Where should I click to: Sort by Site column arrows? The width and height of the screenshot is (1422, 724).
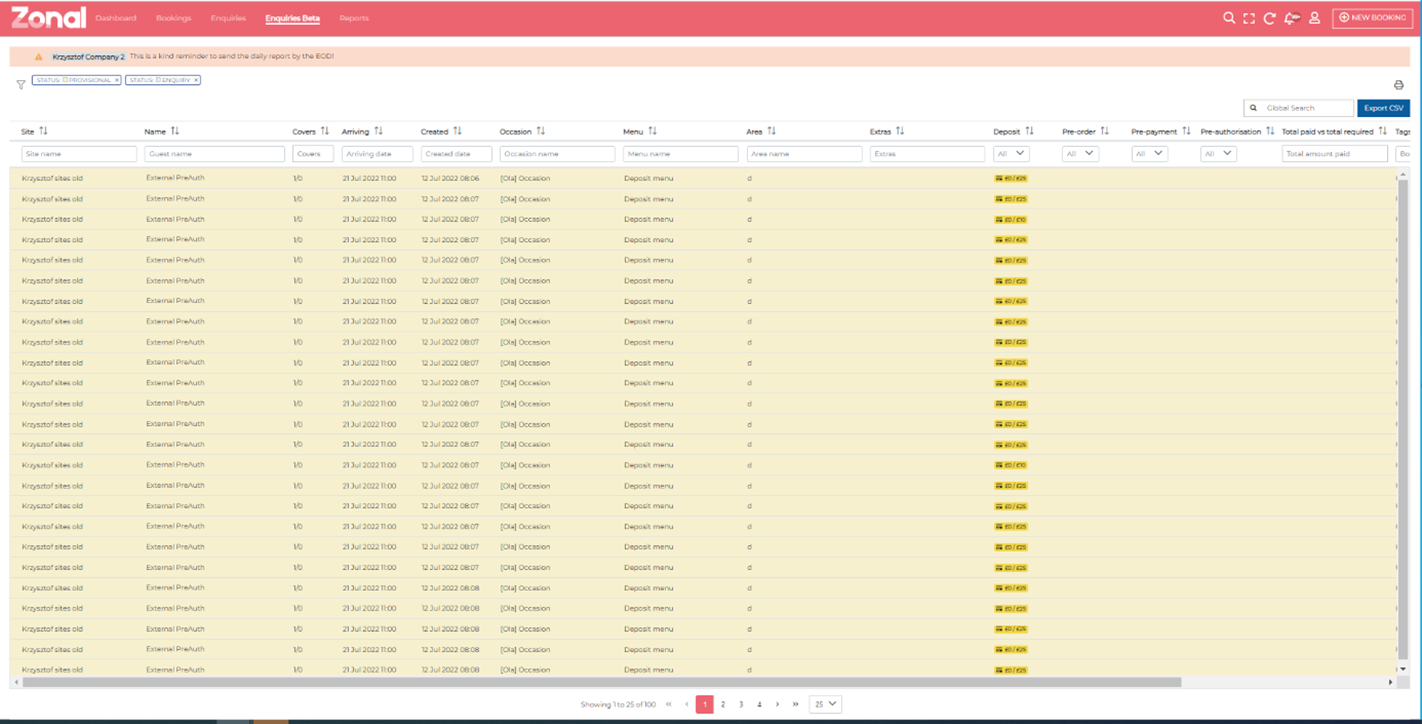43,131
